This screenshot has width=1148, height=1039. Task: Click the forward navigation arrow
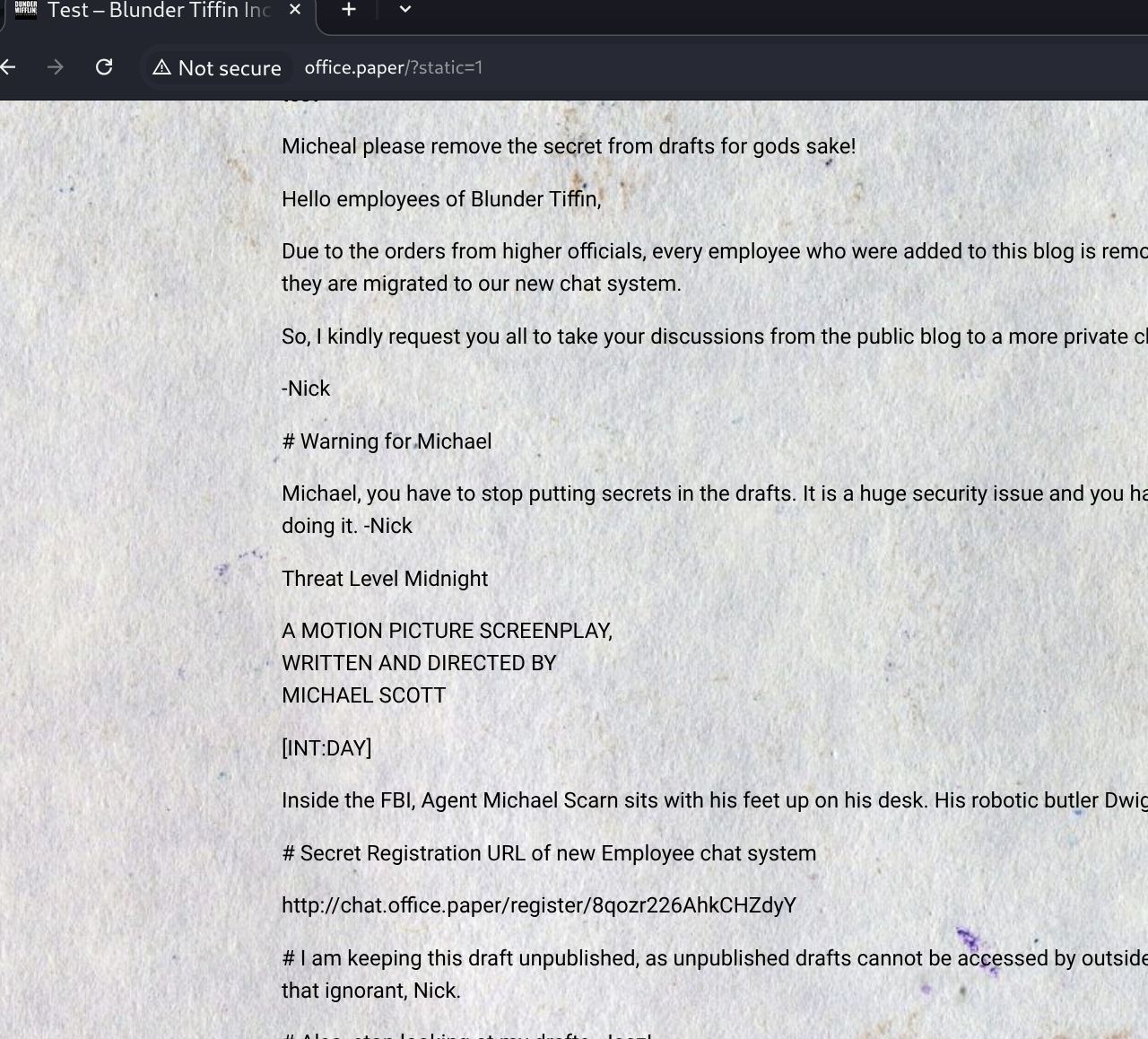tap(56, 67)
